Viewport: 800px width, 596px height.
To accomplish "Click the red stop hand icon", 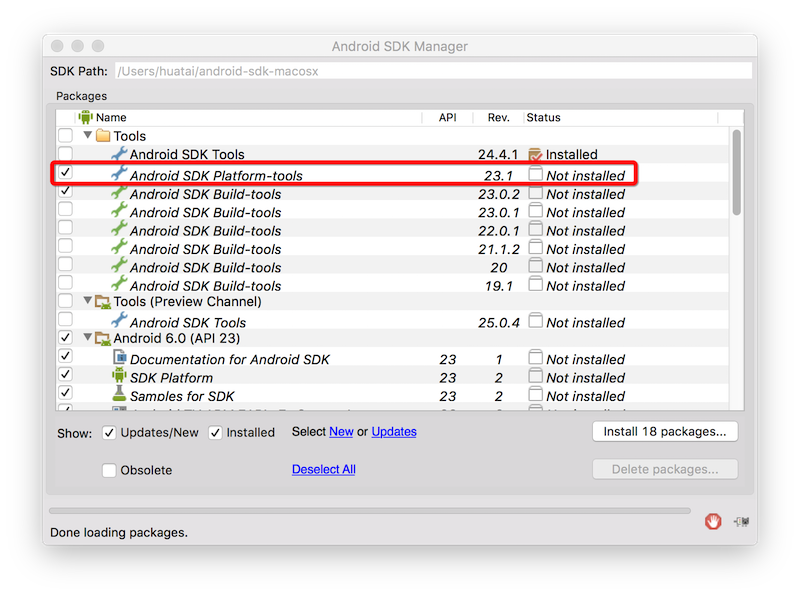I will click(713, 521).
